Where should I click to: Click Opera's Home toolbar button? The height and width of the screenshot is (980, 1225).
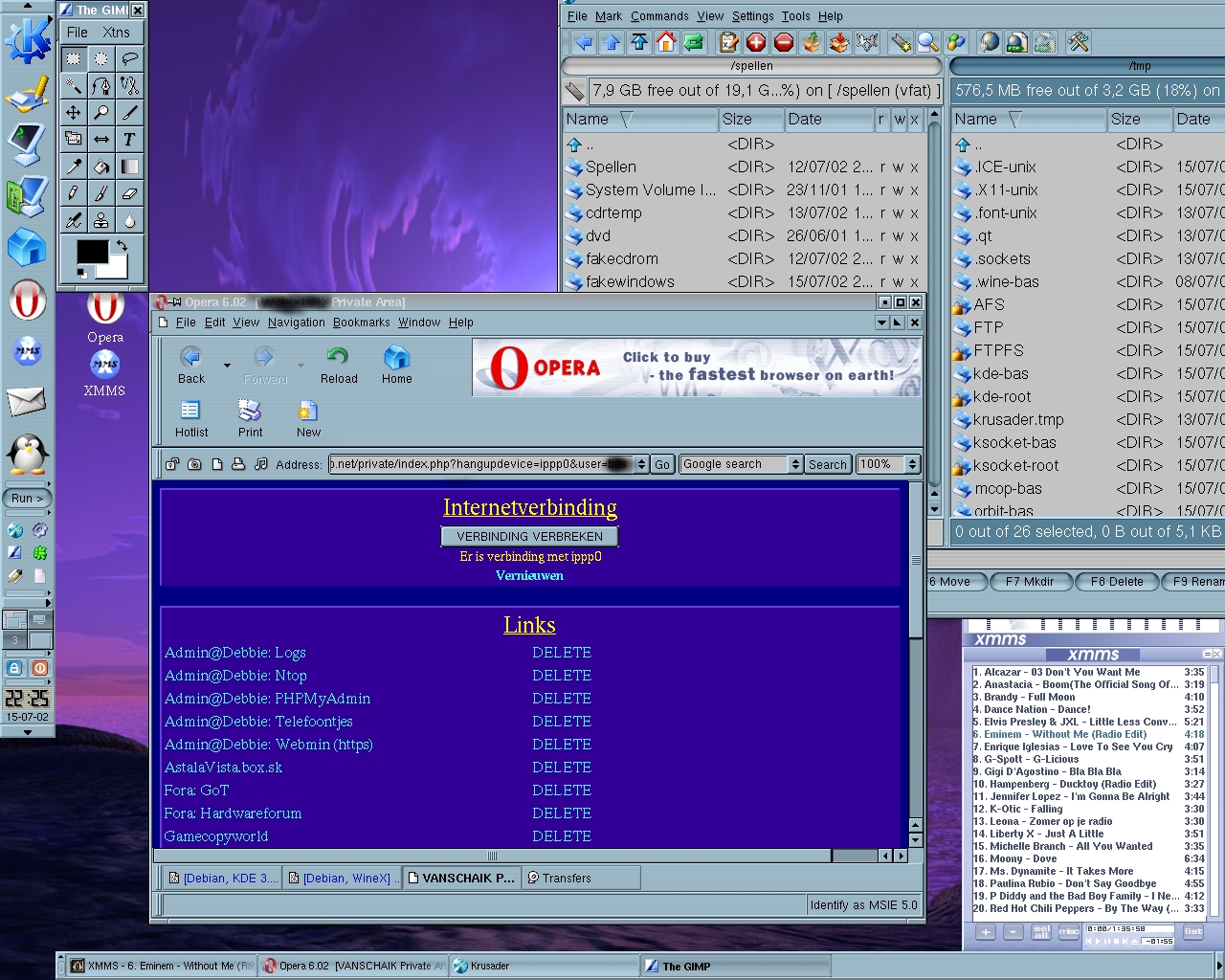396,366
